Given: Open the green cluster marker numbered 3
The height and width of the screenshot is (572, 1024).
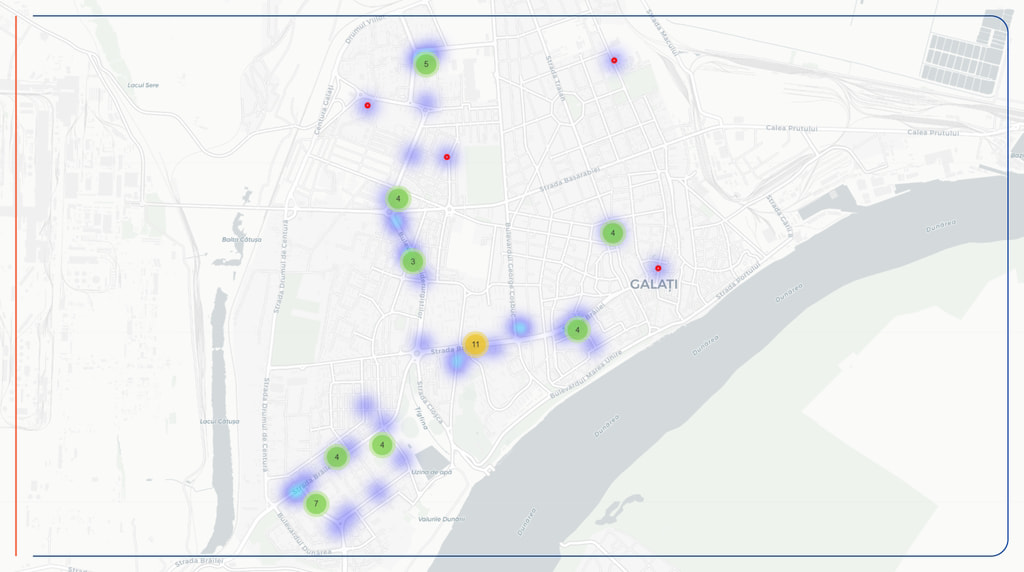Looking at the screenshot, I should (x=412, y=262).
